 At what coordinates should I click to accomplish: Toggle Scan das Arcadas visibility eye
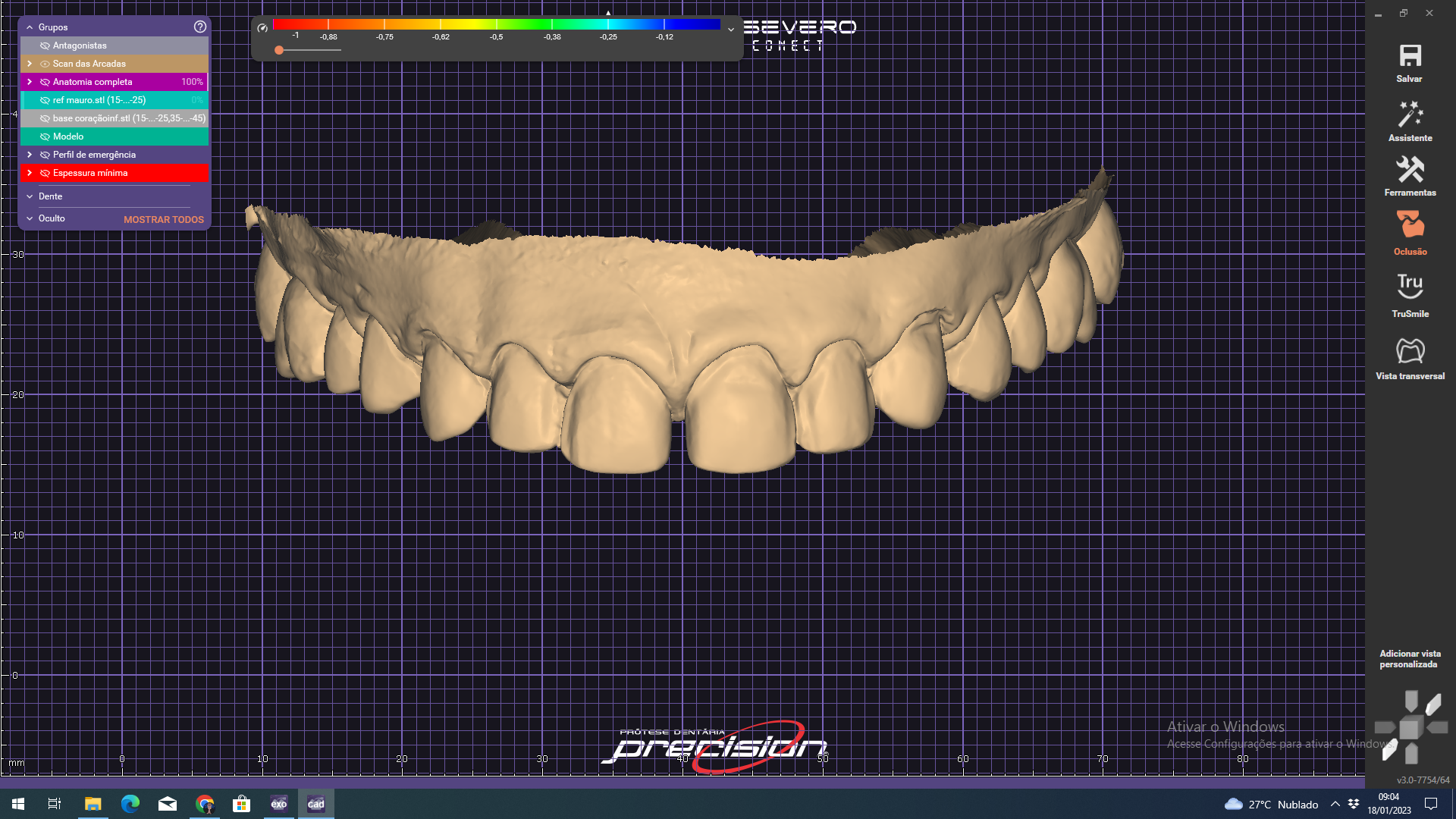tap(45, 64)
